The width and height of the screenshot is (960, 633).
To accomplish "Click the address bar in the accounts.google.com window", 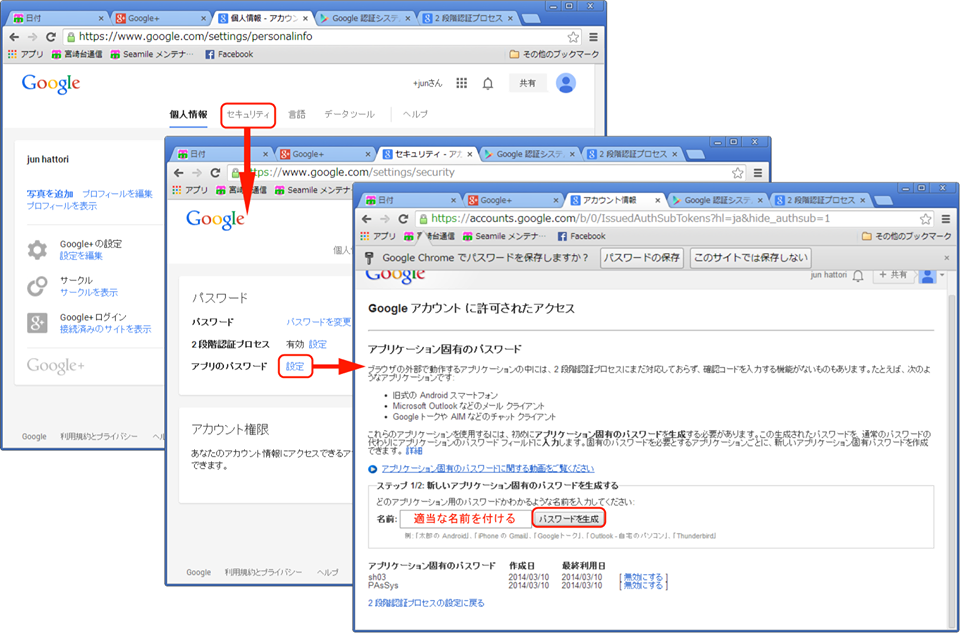I will tap(674, 219).
